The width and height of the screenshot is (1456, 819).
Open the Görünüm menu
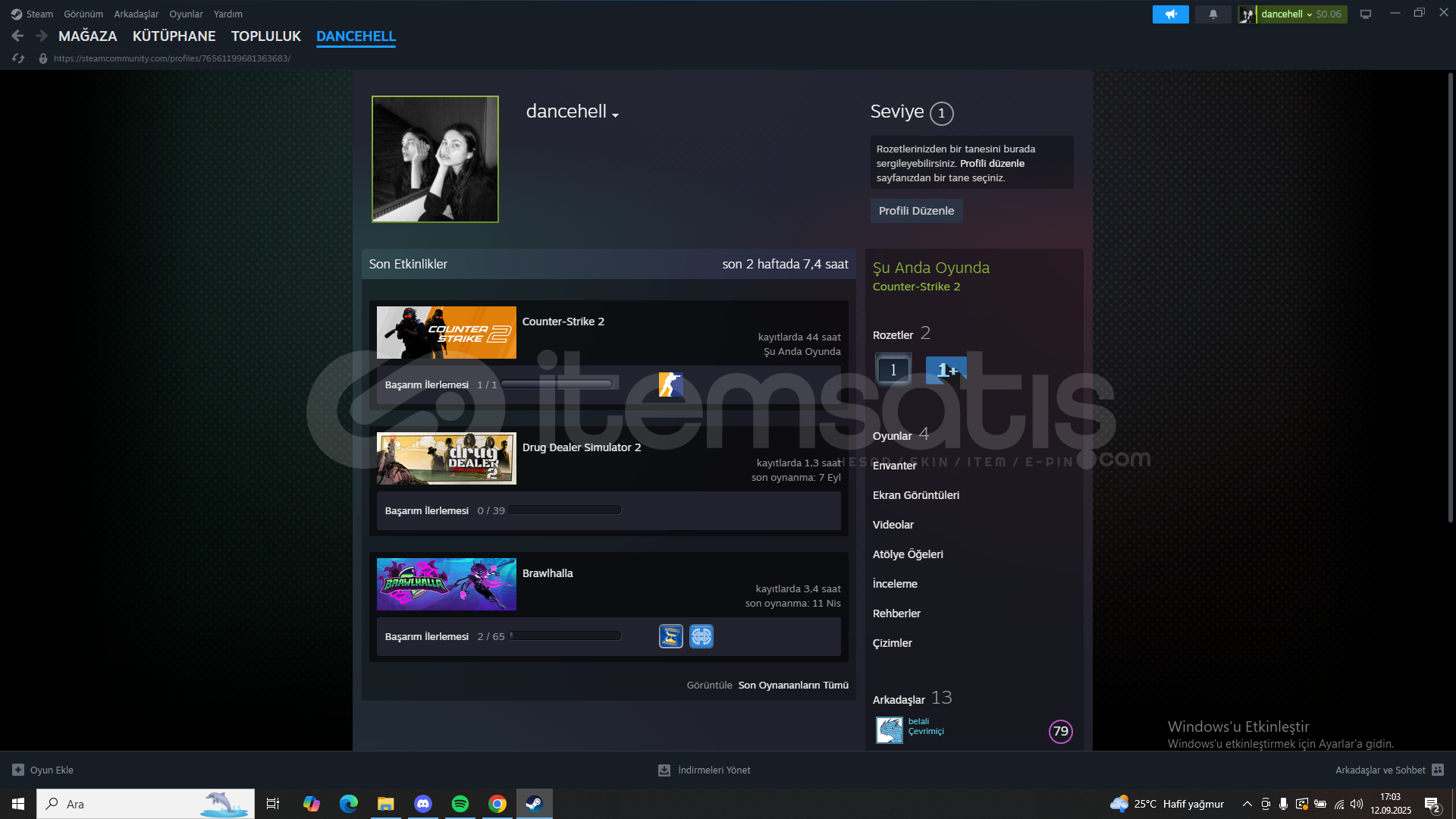pyautogui.click(x=83, y=14)
